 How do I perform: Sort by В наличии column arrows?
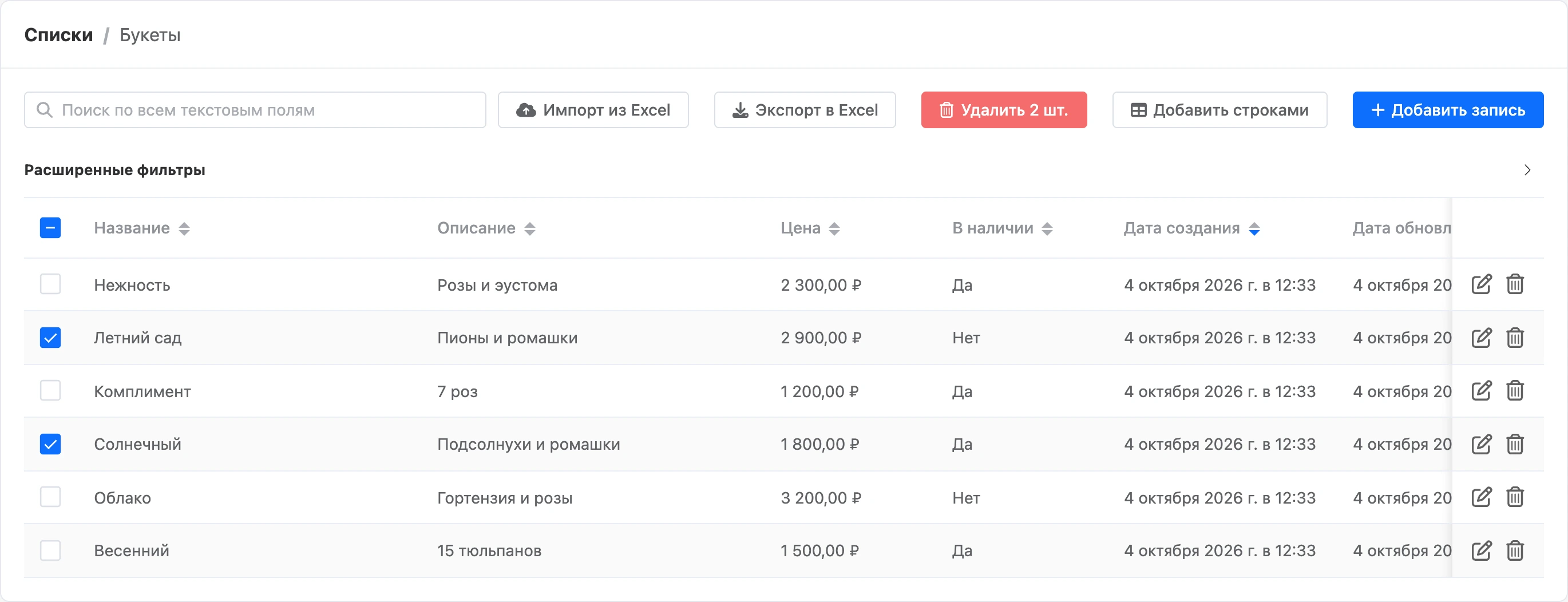coord(1048,229)
